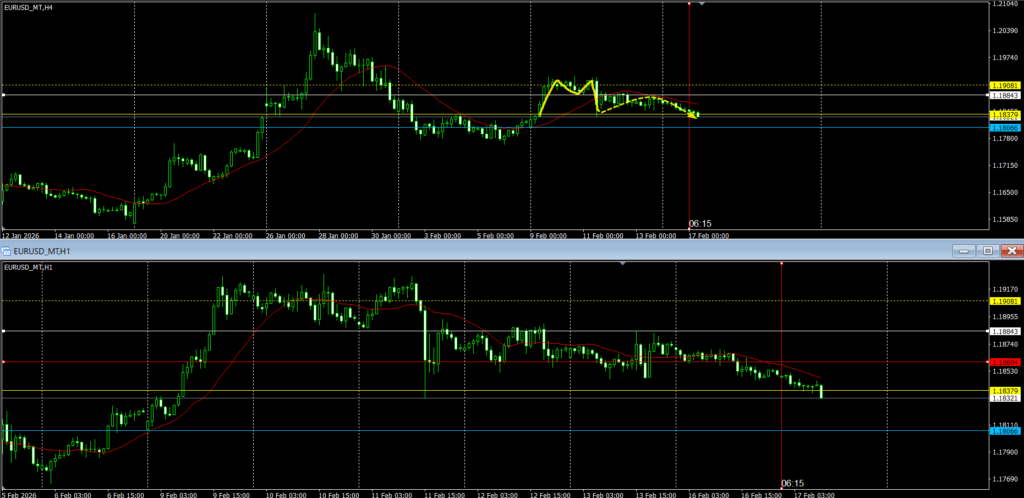
Task: Click the EURUSD_MT,H4 chart symbol label
Action: pos(28,7)
